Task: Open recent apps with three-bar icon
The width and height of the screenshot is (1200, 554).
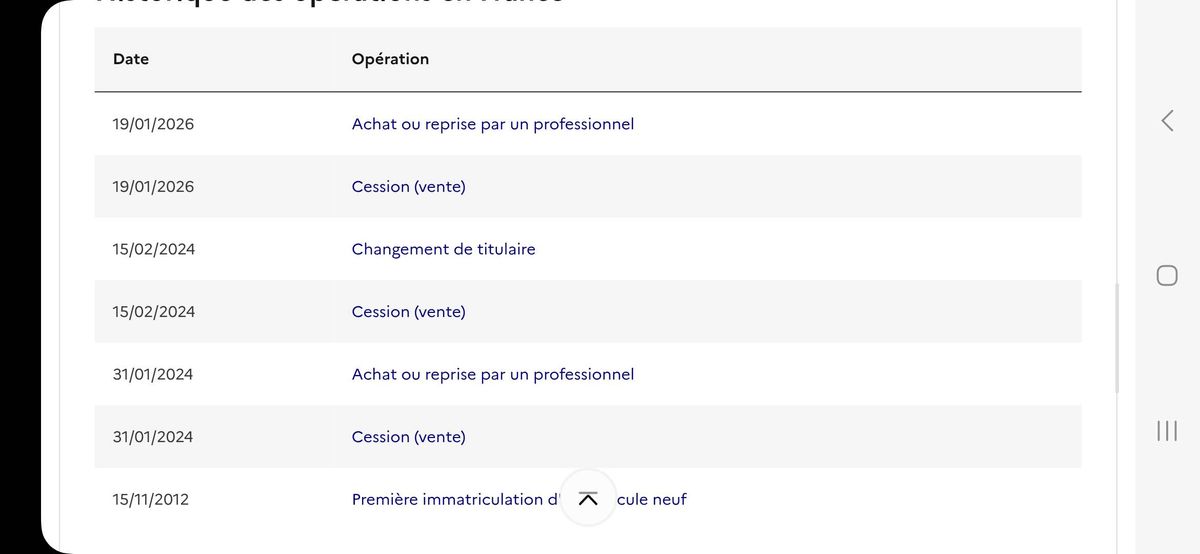Action: [1167, 431]
